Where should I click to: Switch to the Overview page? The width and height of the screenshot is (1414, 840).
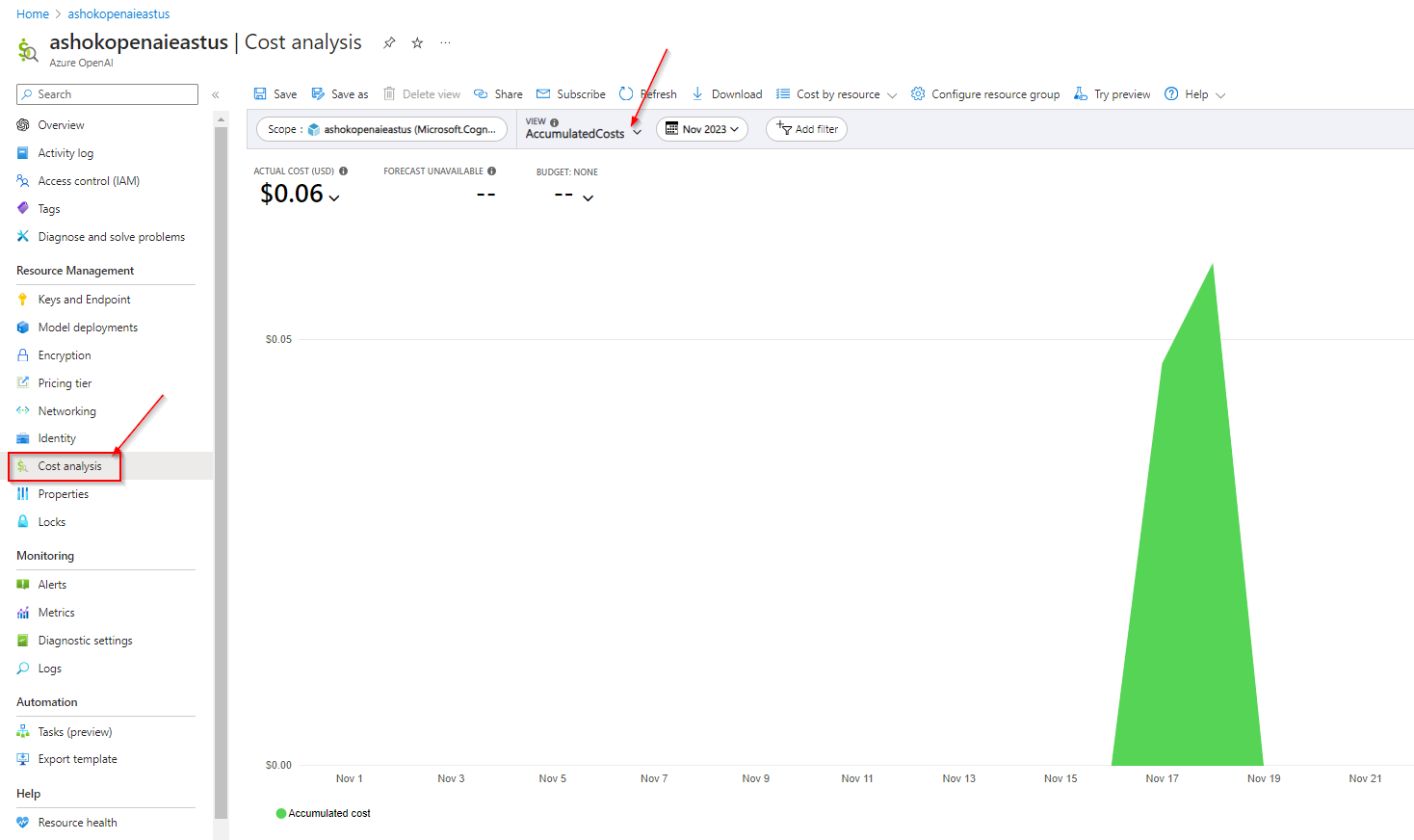[x=61, y=124]
